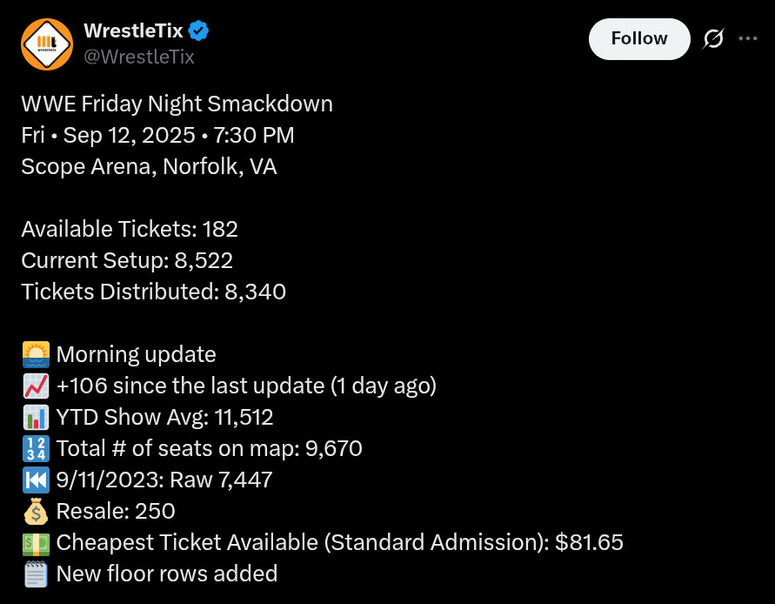Click the money bag emoji by Resale

coord(35,511)
